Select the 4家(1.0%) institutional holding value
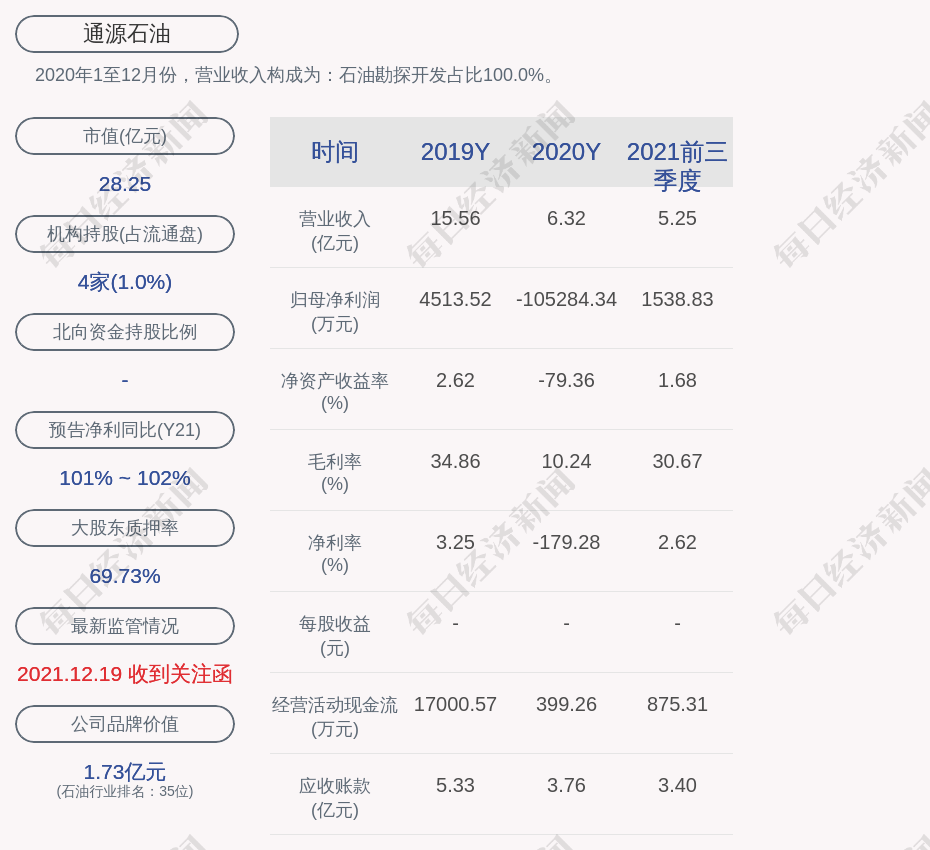The image size is (930, 850). click(x=125, y=282)
